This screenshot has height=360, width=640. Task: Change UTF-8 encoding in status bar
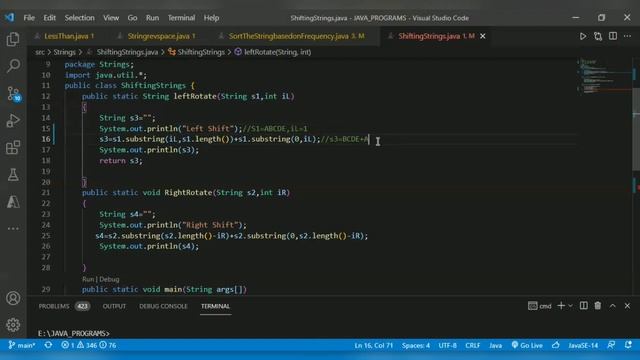(447, 345)
